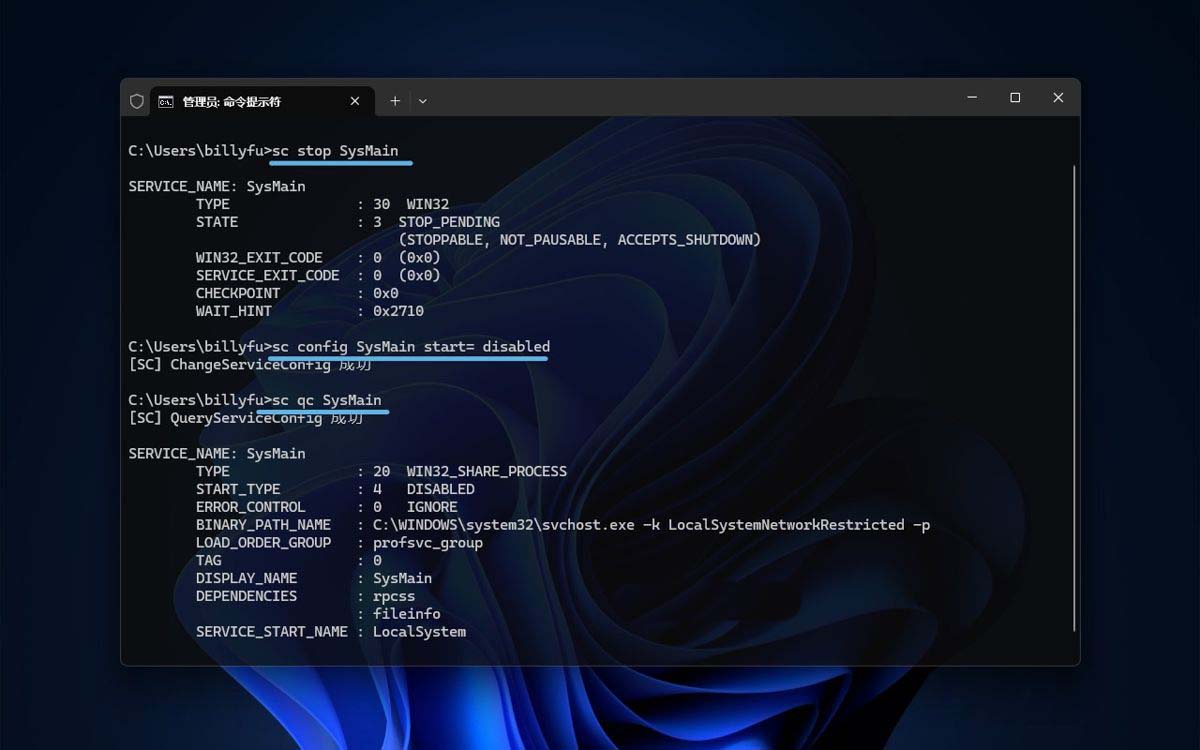This screenshot has width=1200, height=750.
Task: Click the 'sc config SysMain start= disabled' command
Action: pos(410,347)
